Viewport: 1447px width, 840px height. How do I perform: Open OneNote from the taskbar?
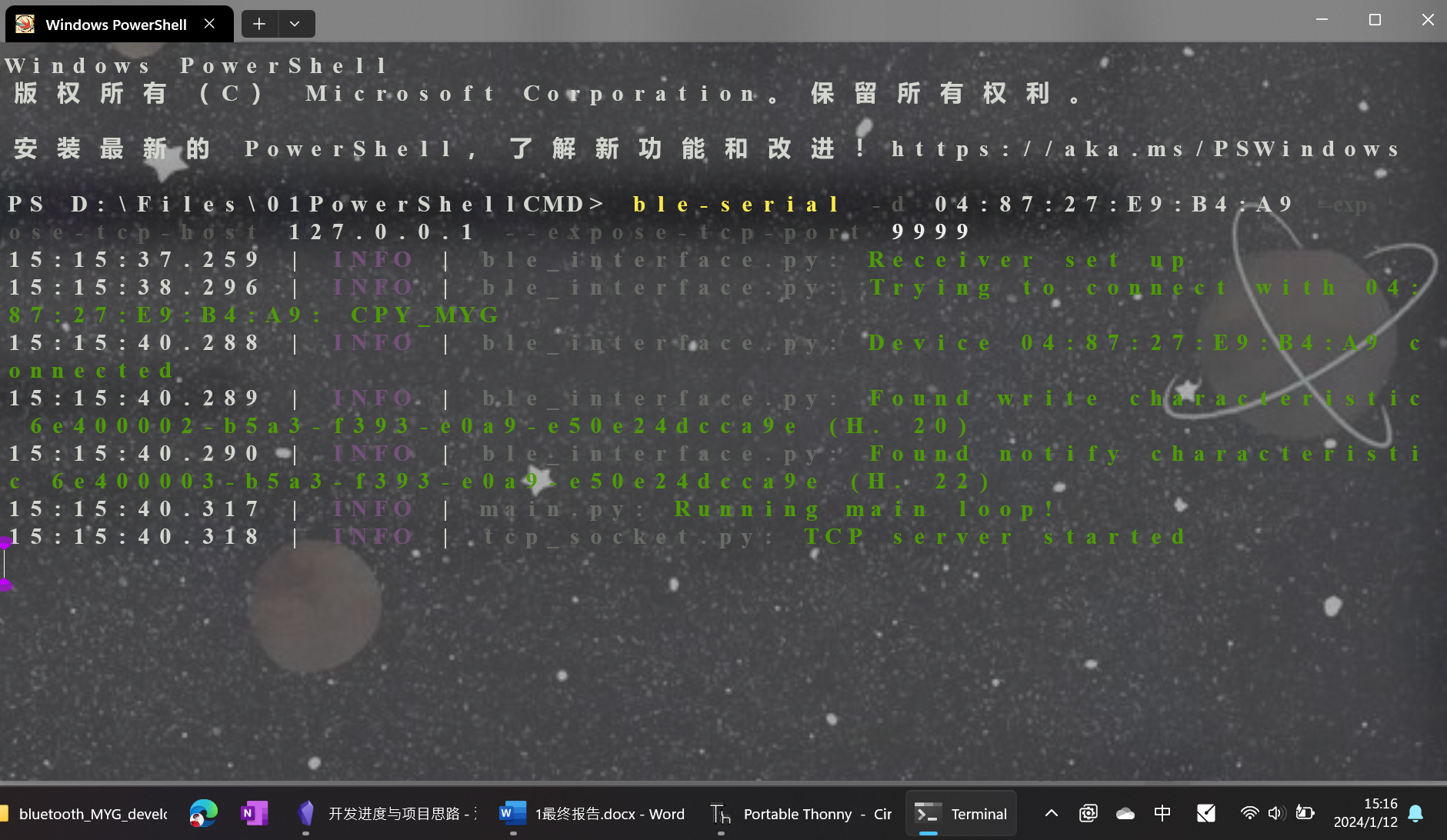click(254, 814)
